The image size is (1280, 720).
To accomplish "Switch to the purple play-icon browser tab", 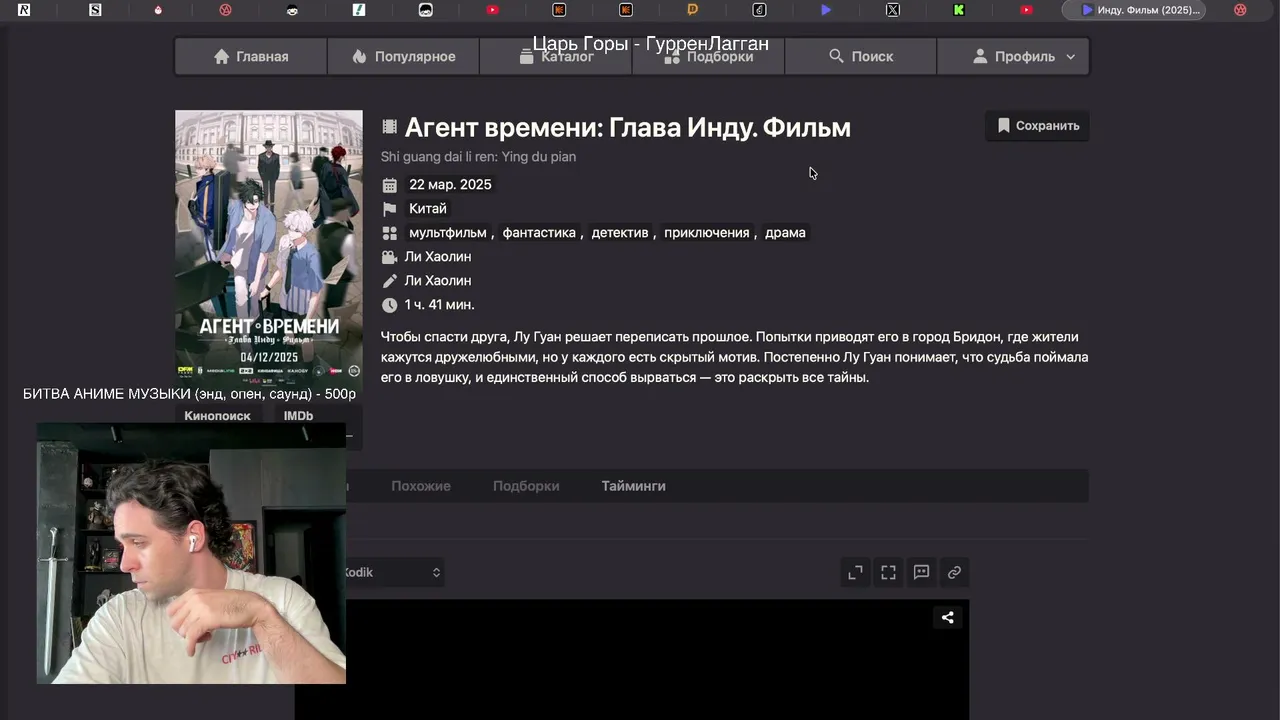I will click(x=825, y=10).
